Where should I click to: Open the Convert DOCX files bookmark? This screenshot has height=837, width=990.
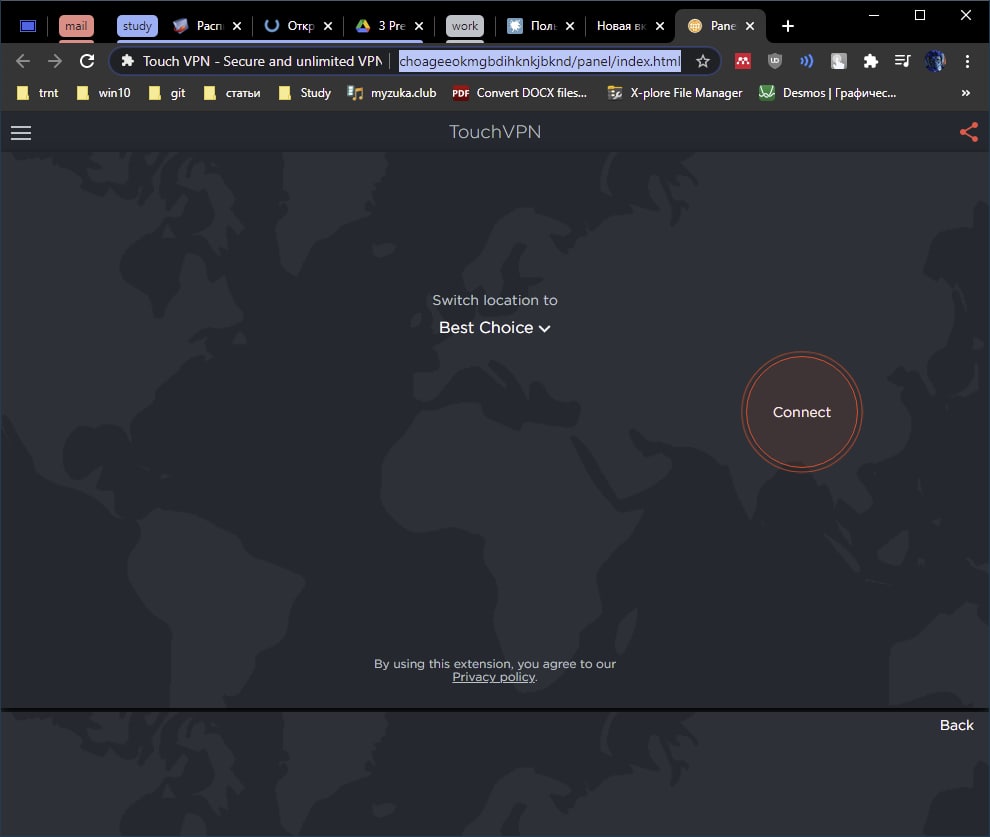[x=520, y=93]
